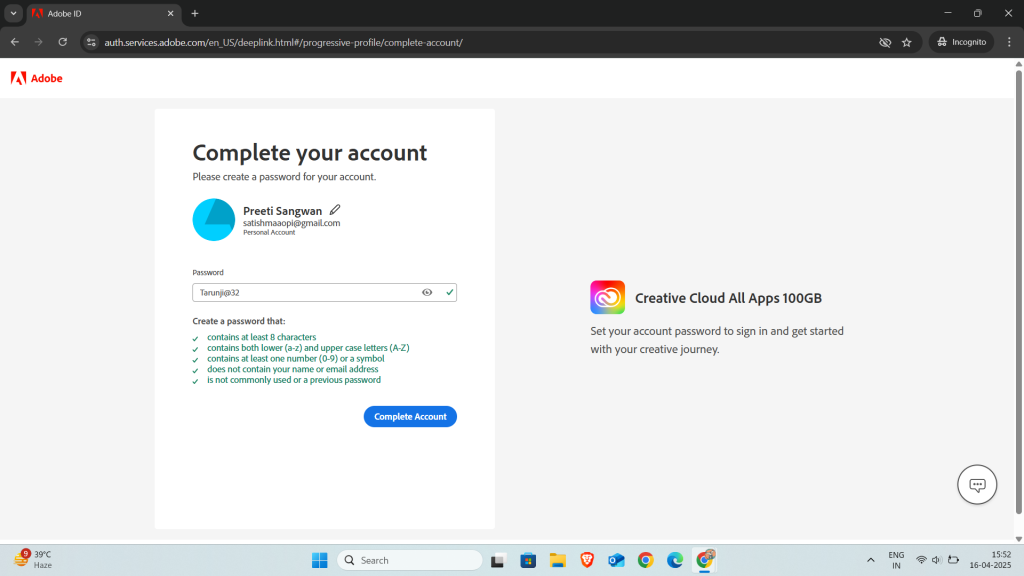
Task: Click the third-party cookies blocked eye icon
Action: (885, 42)
